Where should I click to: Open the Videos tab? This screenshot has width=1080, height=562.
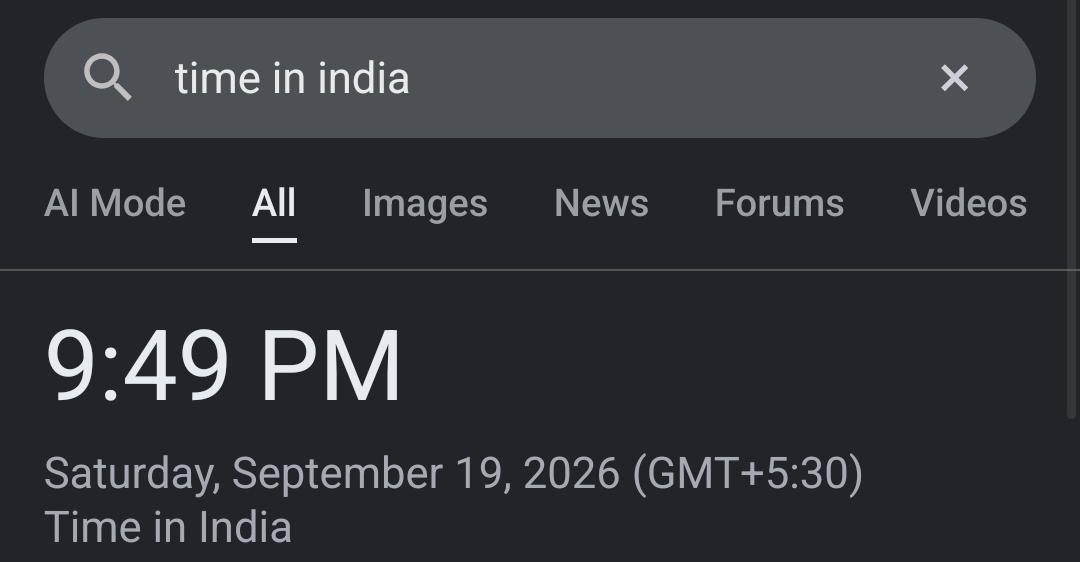tap(968, 203)
